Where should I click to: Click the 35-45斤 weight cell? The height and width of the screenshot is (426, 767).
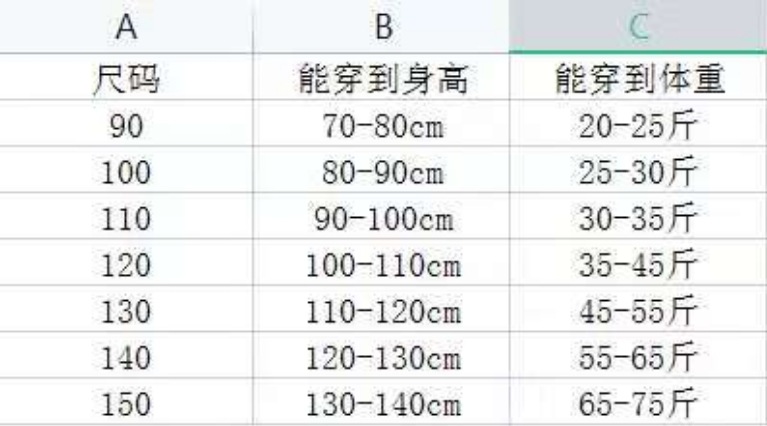point(639,266)
